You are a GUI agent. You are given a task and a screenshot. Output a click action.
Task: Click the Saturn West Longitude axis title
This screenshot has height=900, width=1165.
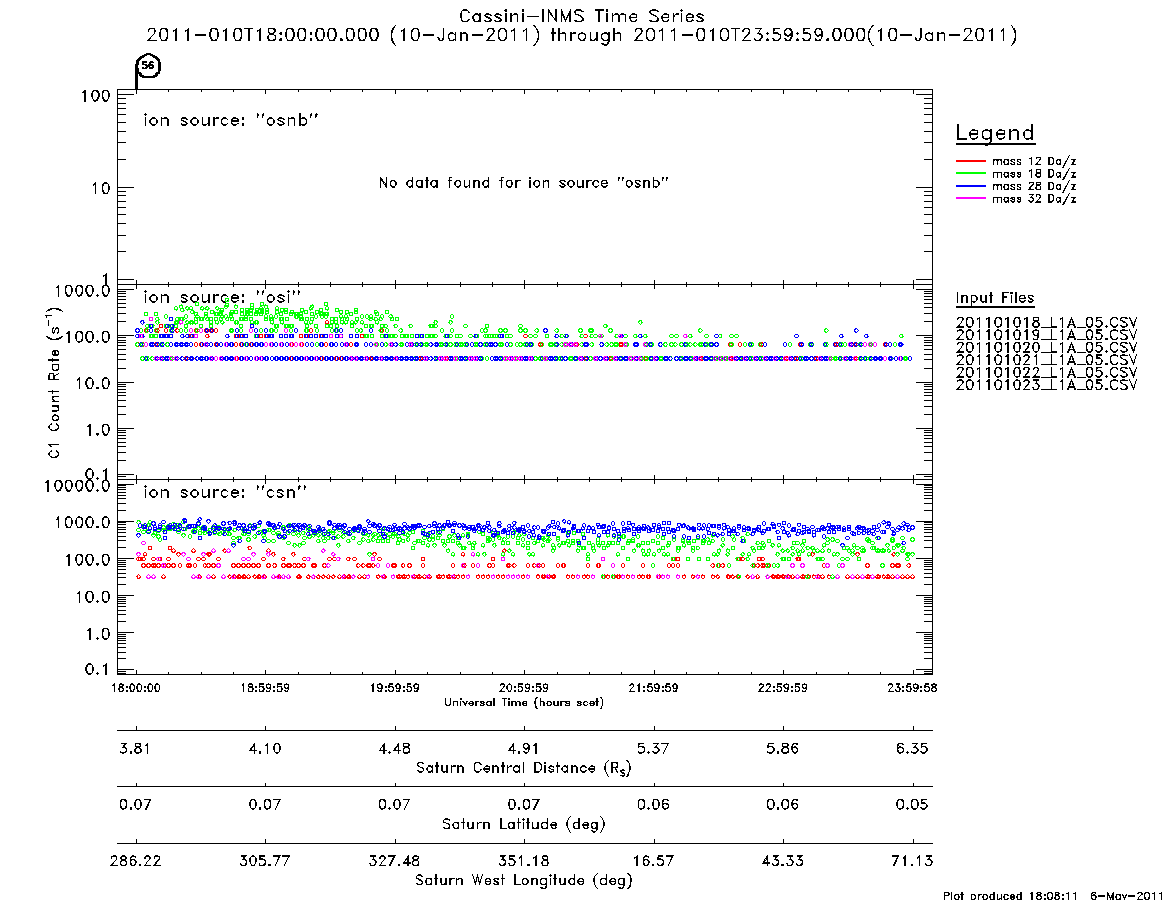point(524,881)
